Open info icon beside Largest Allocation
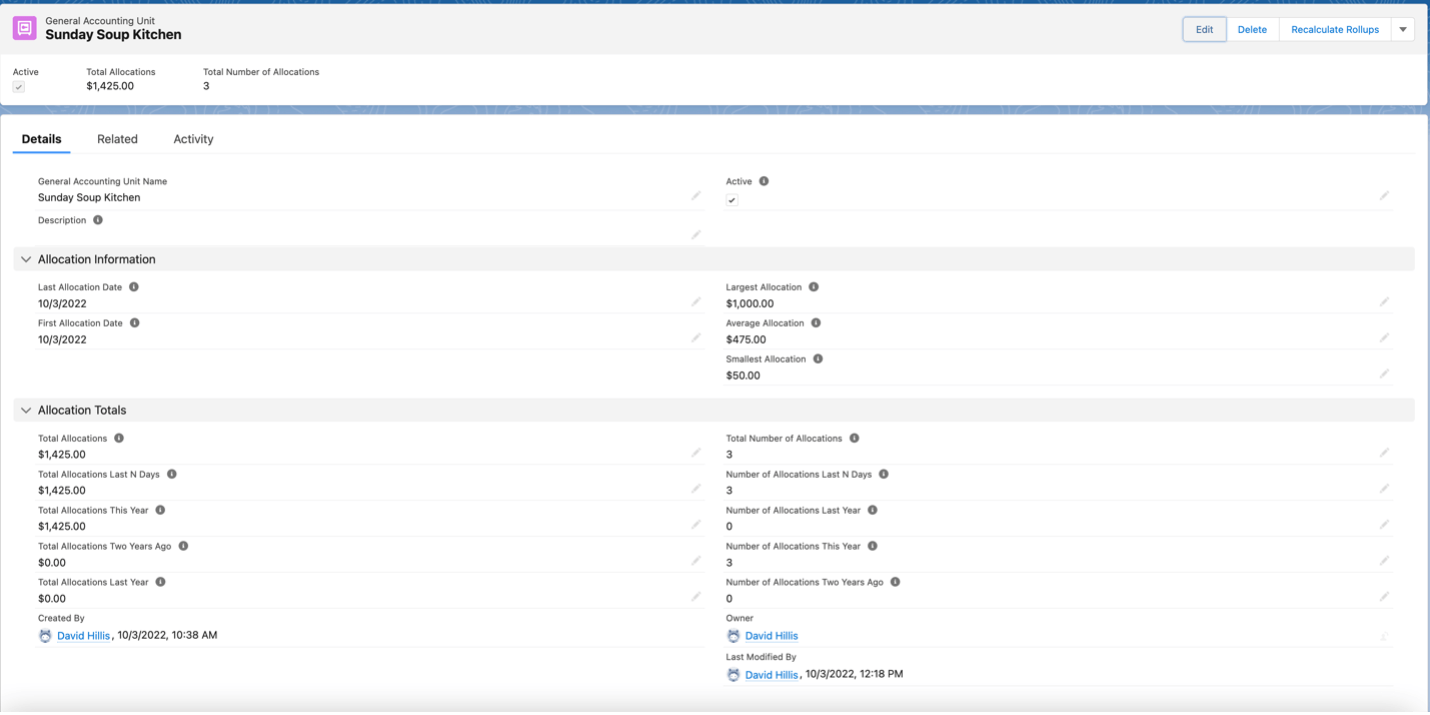The width and height of the screenshot is (1430, 715). tap(814, 287)
